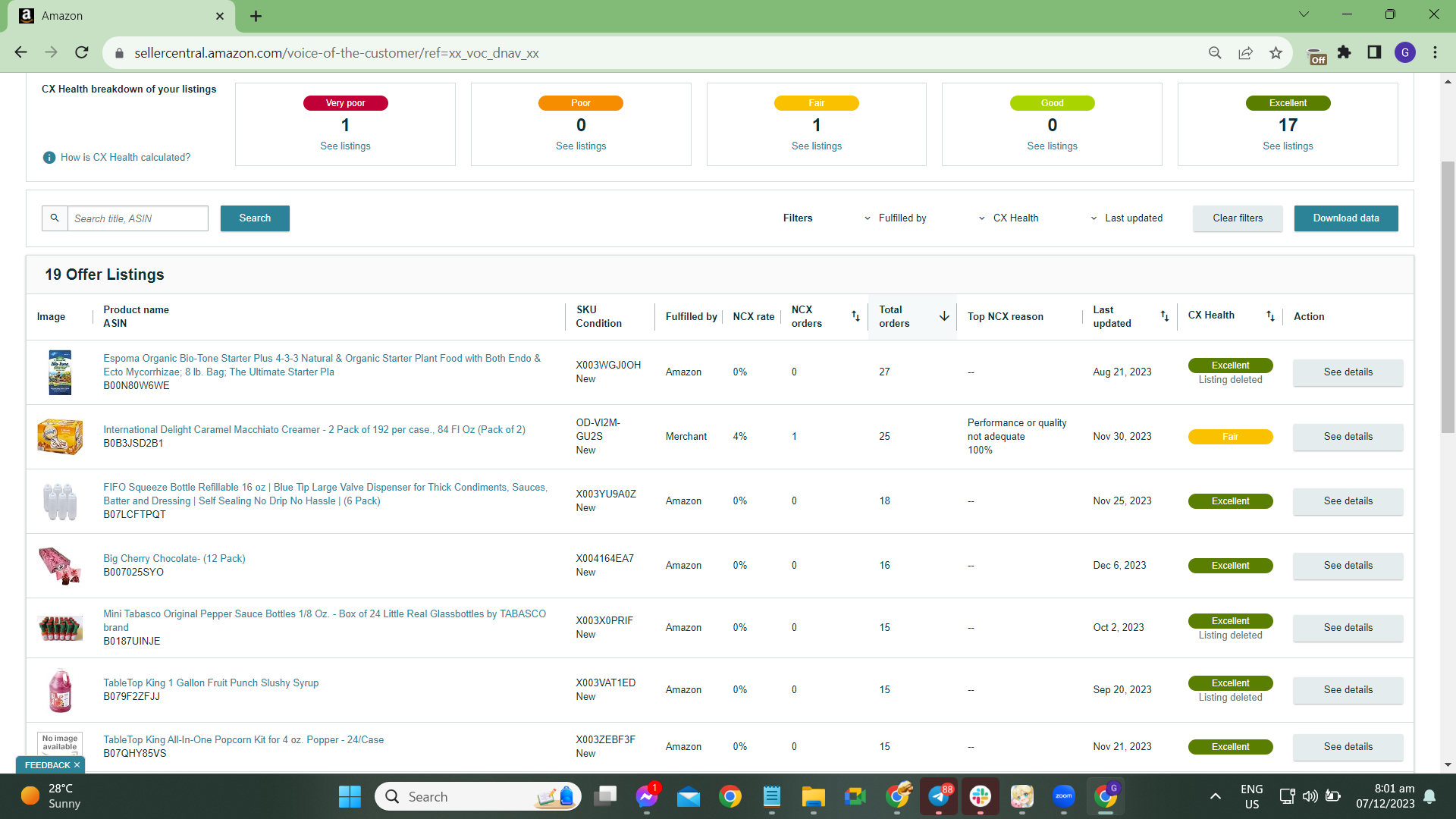Viewport: 1456px width, 819px height.
Task: Click the Espoma plant food thumbnail
Action: pyautogui.click(x=60, y=372)
